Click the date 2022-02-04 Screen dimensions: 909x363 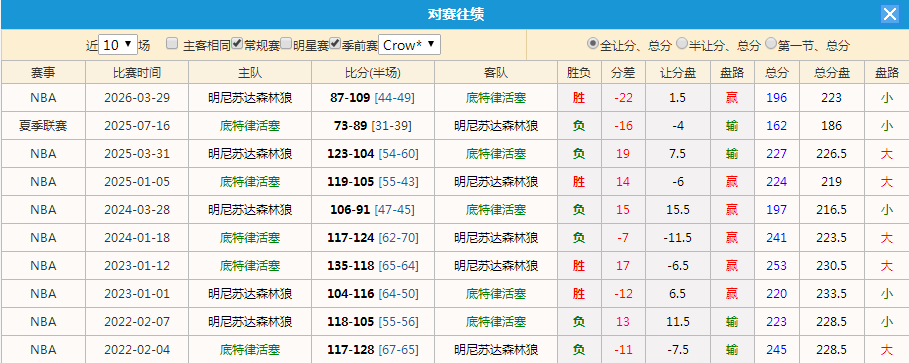(137, 350)
